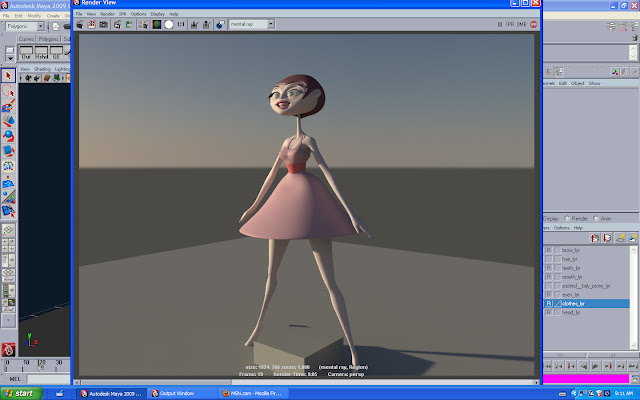
Task: Open Render Settings from Render View toolbar
Action: pos(143,24)
